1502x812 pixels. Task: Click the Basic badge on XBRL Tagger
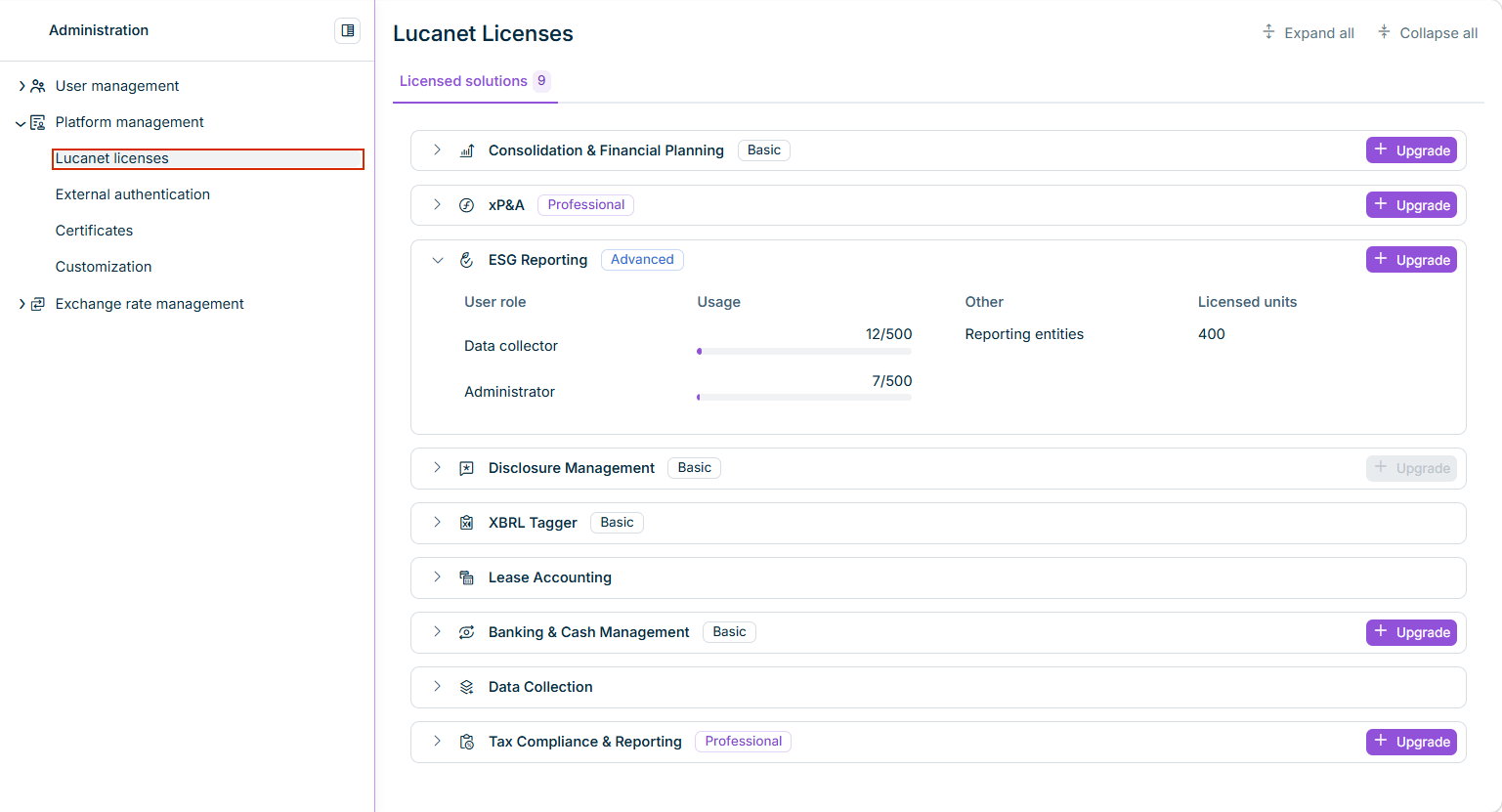tap(617, 523)
